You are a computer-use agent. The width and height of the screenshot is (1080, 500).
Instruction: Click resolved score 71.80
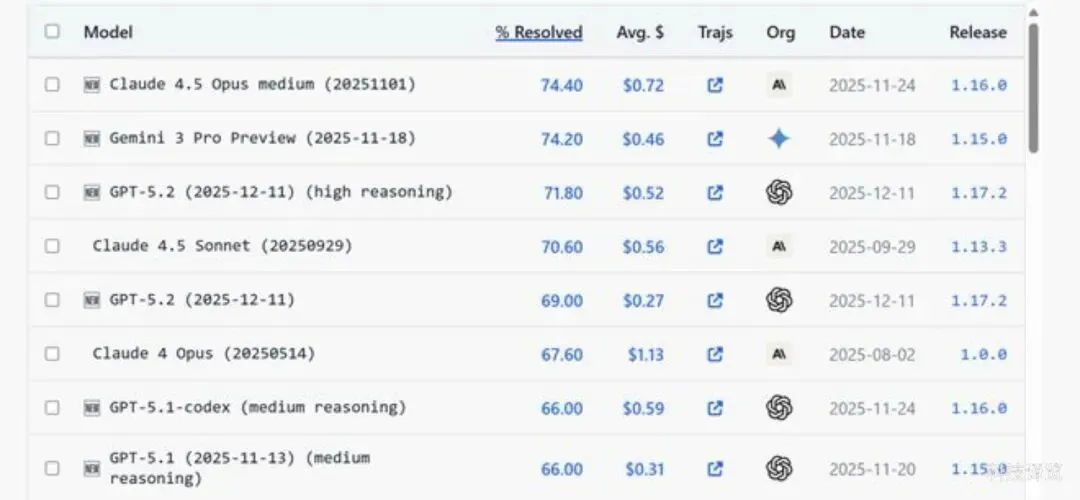(563, 193)
